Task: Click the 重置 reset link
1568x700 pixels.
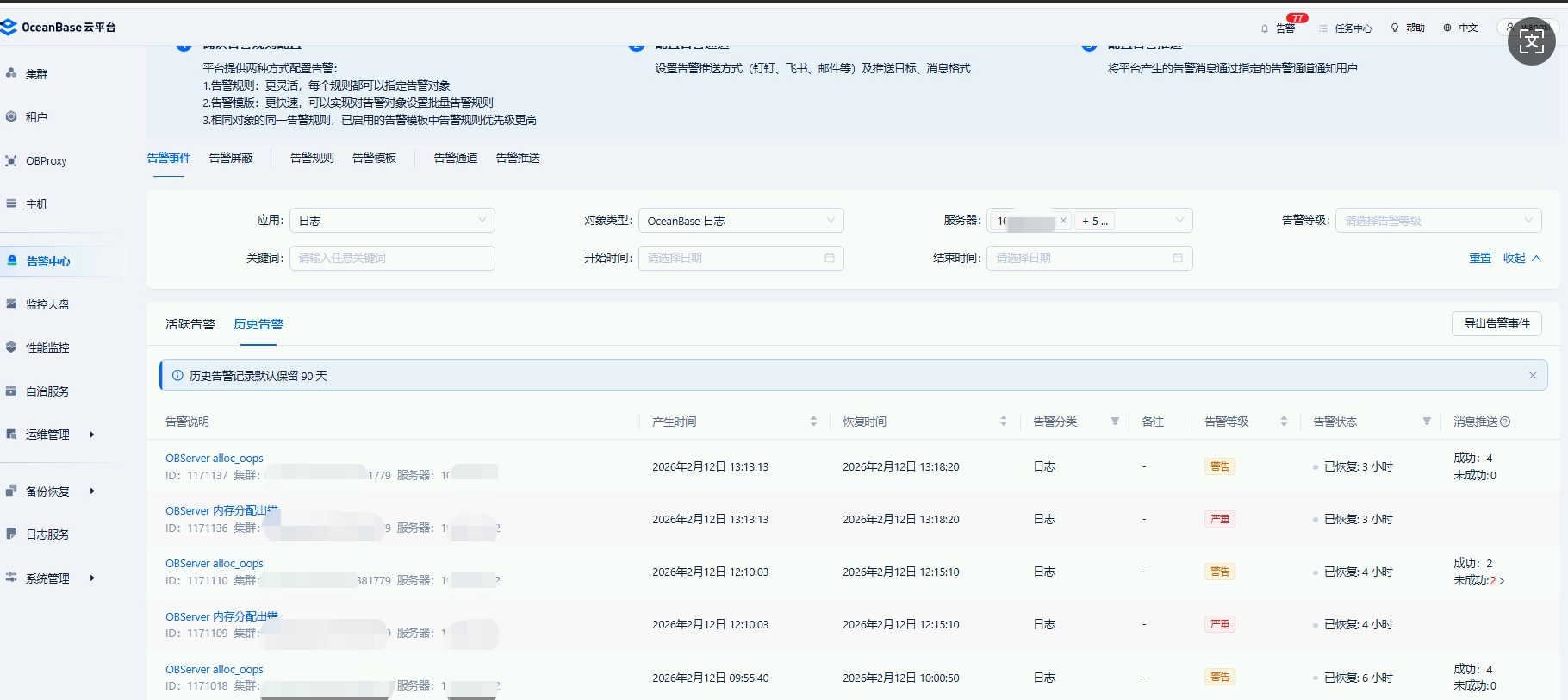Action: (x=1479, y=258)
